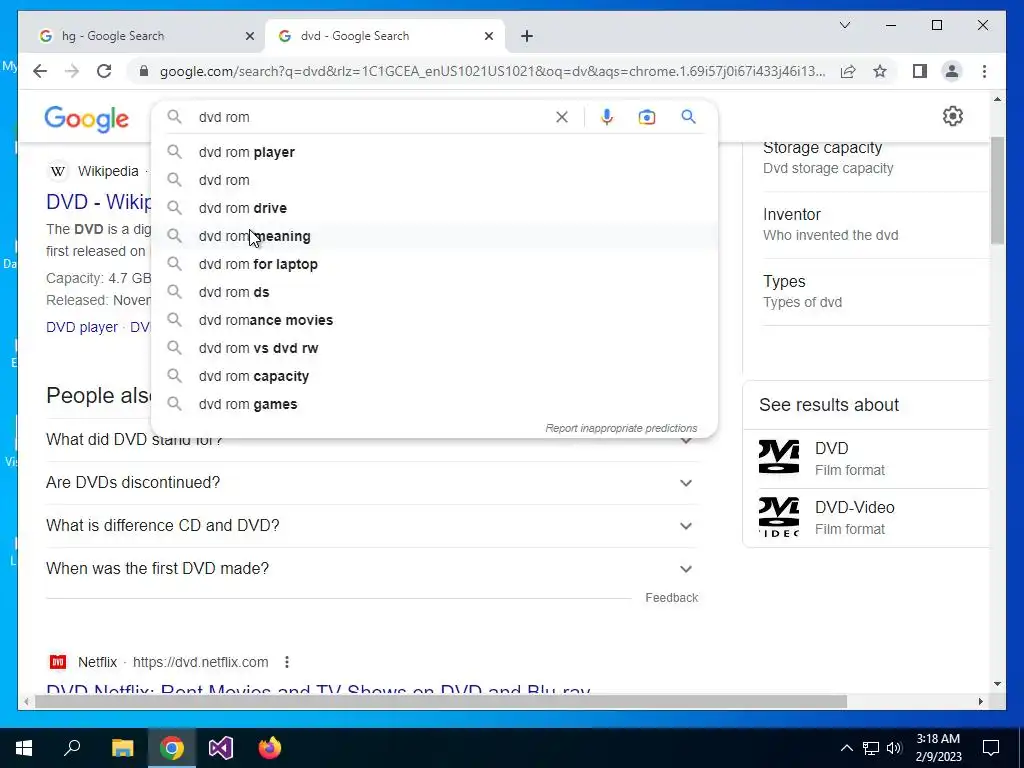Click the browser back arrow
The height and width of the screenshot is (768, 1024).
point(40,71)
